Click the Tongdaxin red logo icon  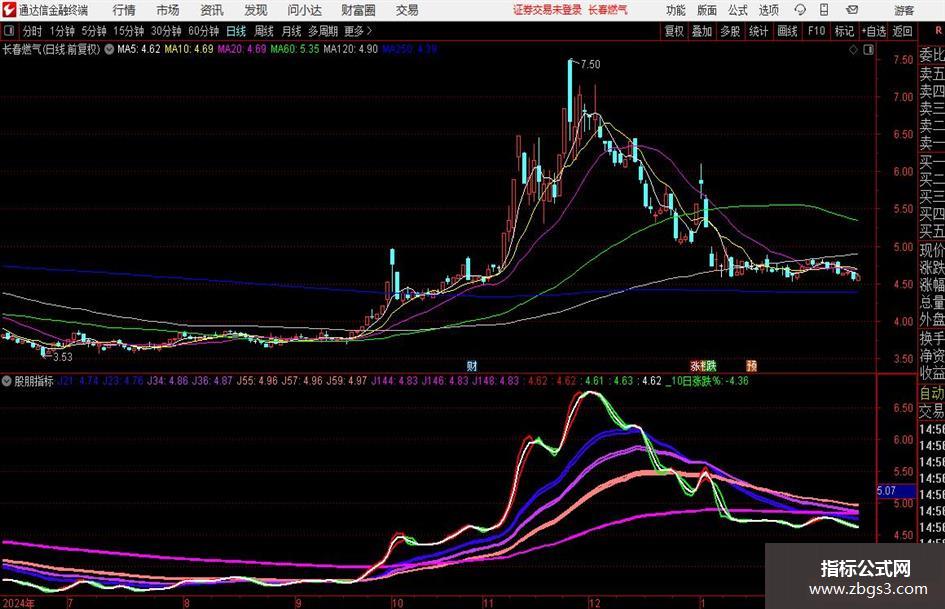8,10
